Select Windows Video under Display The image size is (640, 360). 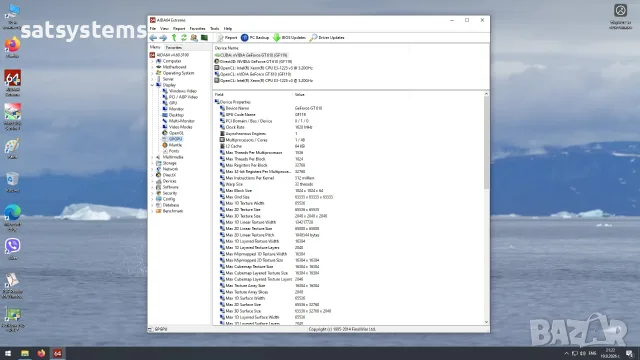pos(182,91)
